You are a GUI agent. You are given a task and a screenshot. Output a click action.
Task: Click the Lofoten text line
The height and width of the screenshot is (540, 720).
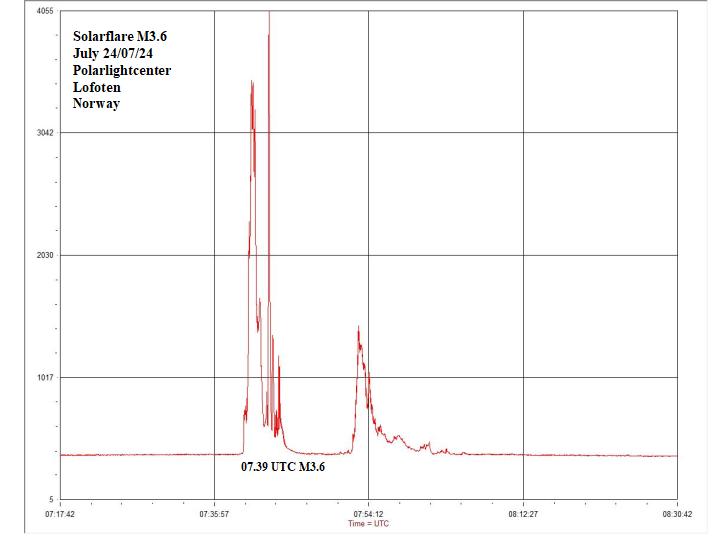(97, 87)
